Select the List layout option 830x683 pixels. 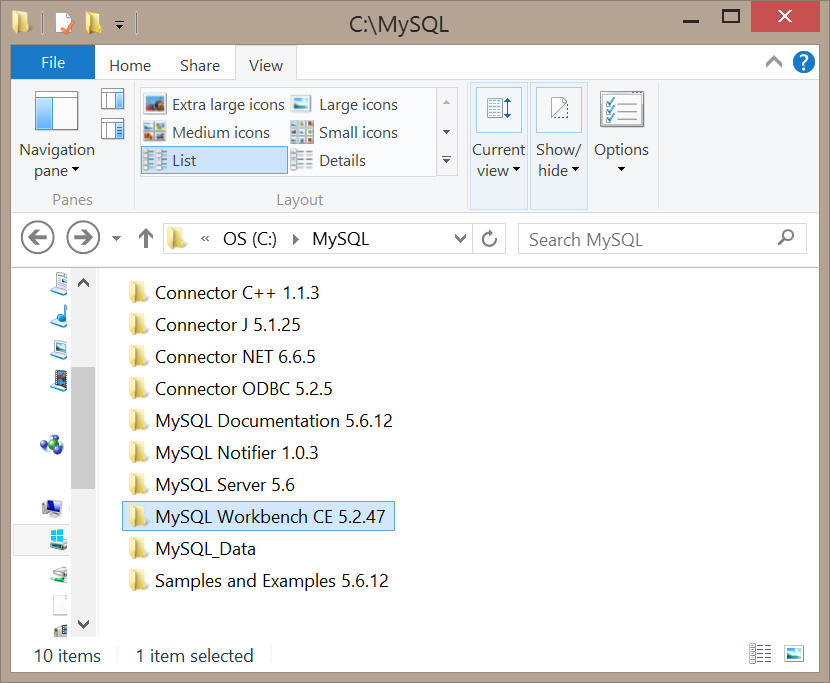pos(214,160)
